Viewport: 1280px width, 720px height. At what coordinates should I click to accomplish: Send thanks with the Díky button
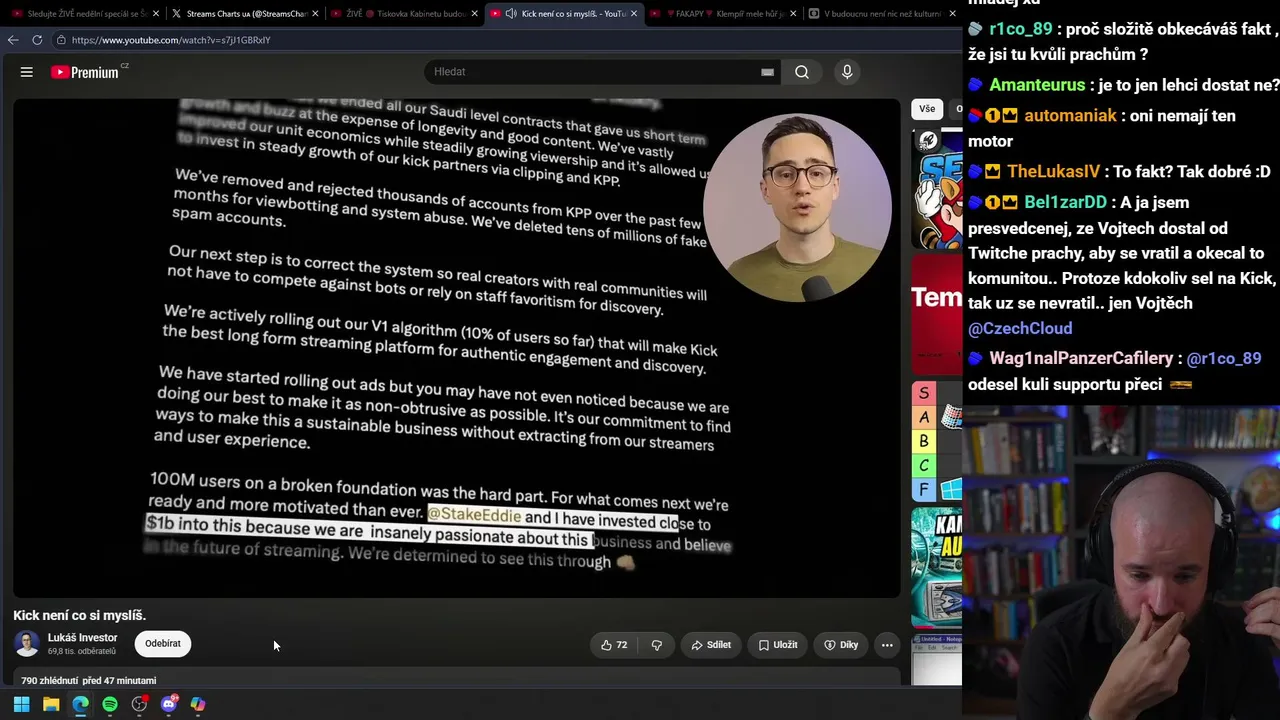coord(841,645)
